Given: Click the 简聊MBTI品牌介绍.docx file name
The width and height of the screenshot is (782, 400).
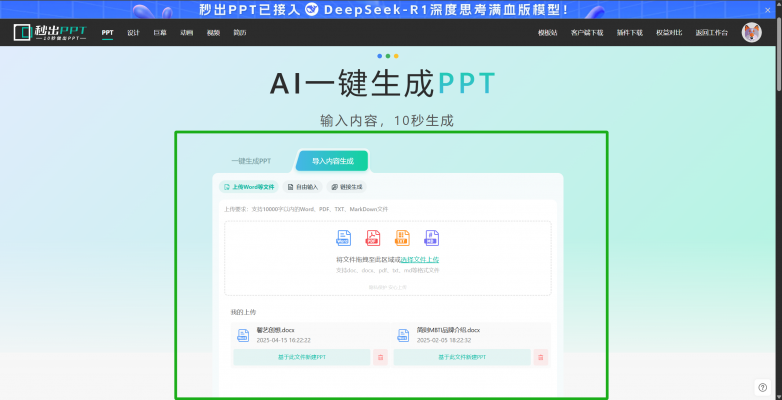Looking at the screenshot, I should coord(448,330).
